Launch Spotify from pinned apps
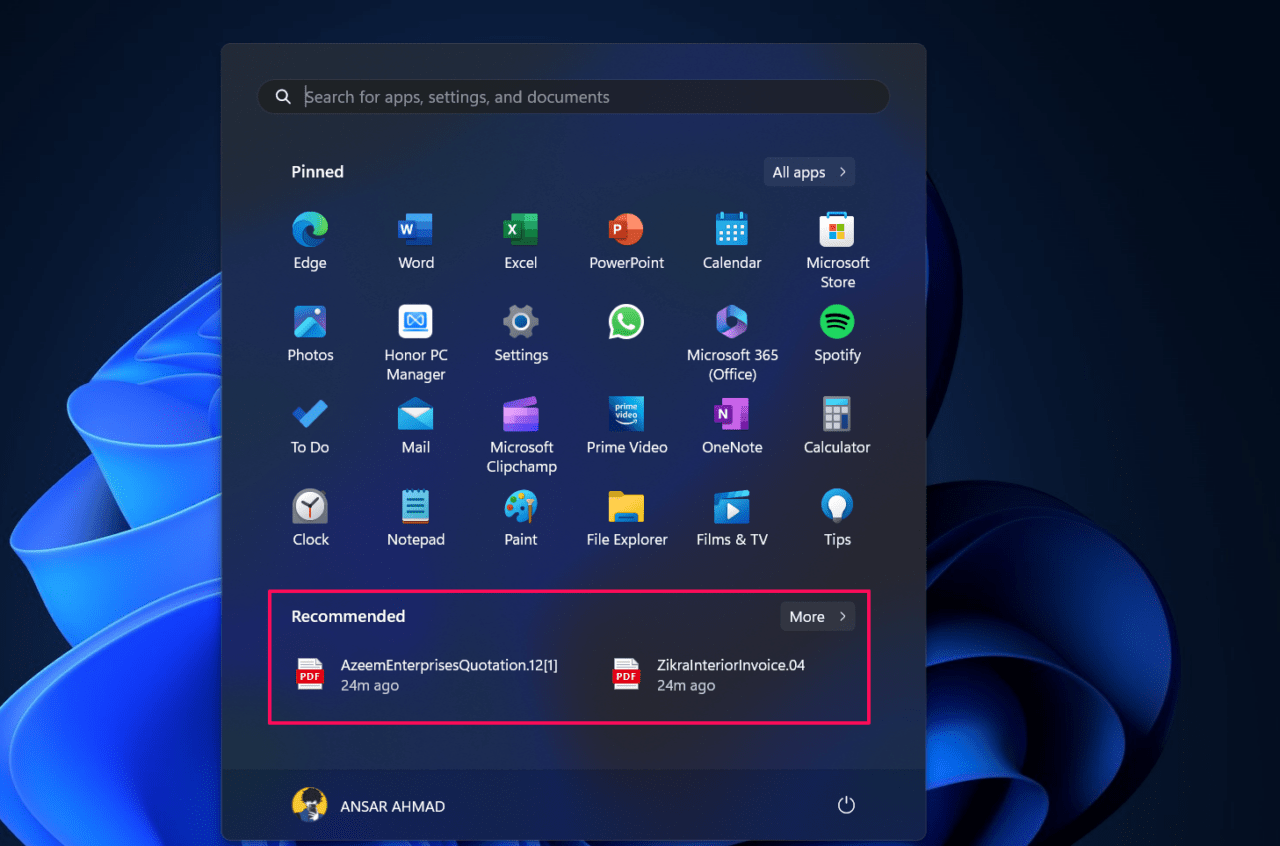This screenshot has height=846, width=1280. click(837, 322)
